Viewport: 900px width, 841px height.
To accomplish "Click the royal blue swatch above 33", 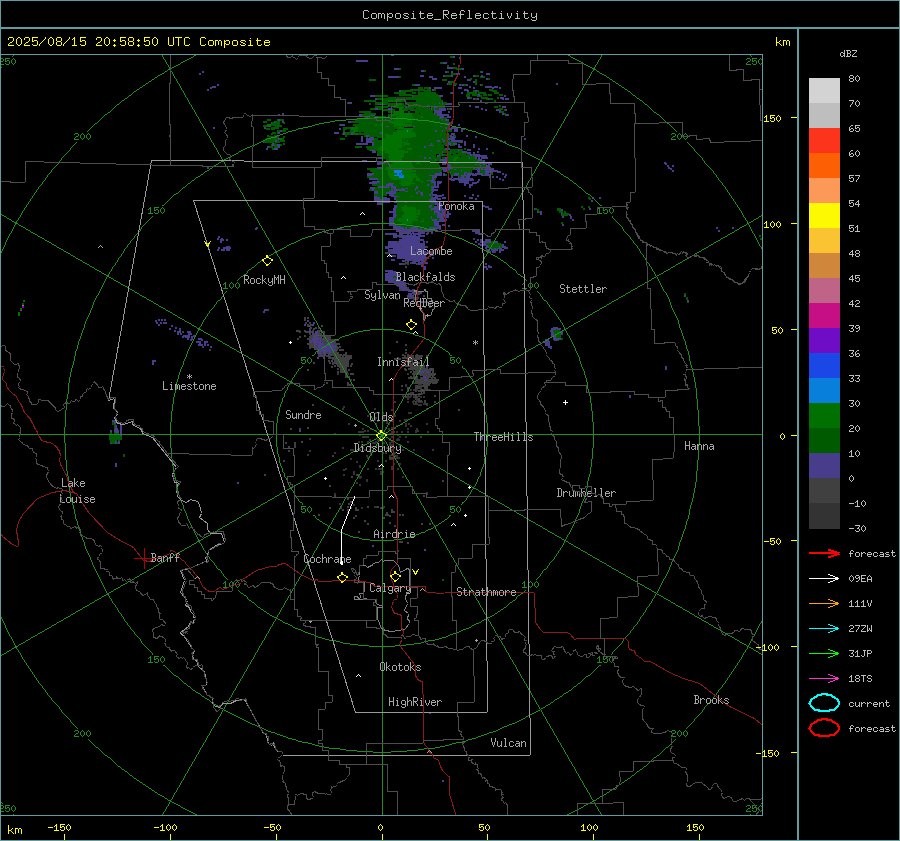I will pyautogui.click(x=824, y=366).
